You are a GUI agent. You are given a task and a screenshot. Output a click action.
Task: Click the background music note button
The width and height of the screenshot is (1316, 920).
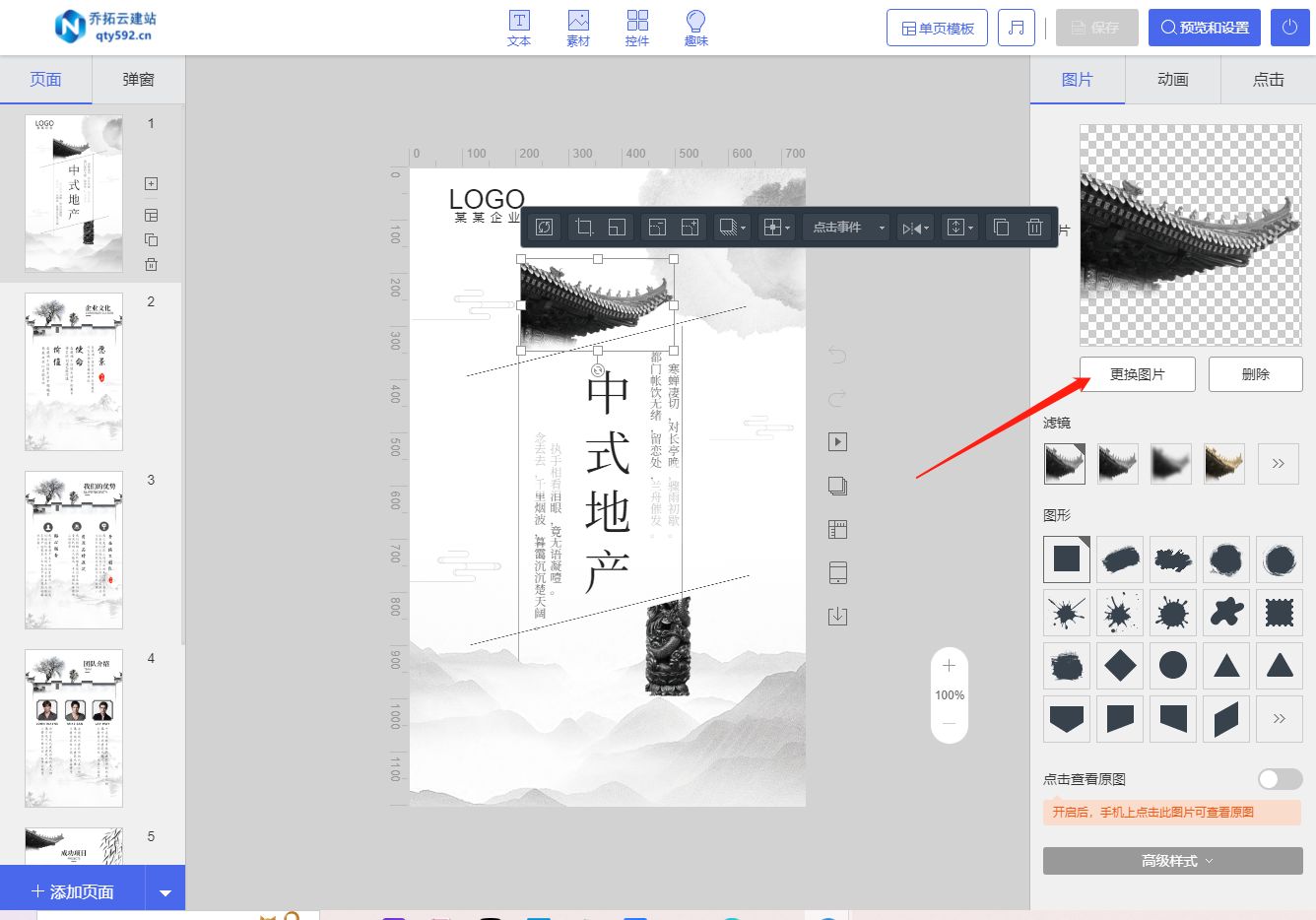click(x=1017, y=28)
